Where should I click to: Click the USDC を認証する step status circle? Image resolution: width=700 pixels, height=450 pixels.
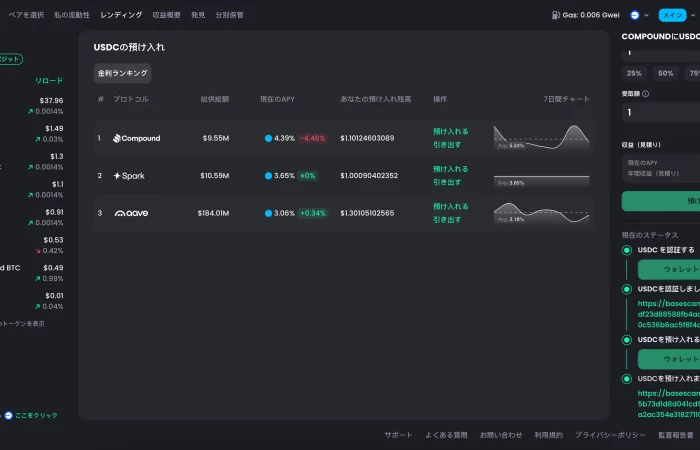pyautogui.click(x=627, y=250)
